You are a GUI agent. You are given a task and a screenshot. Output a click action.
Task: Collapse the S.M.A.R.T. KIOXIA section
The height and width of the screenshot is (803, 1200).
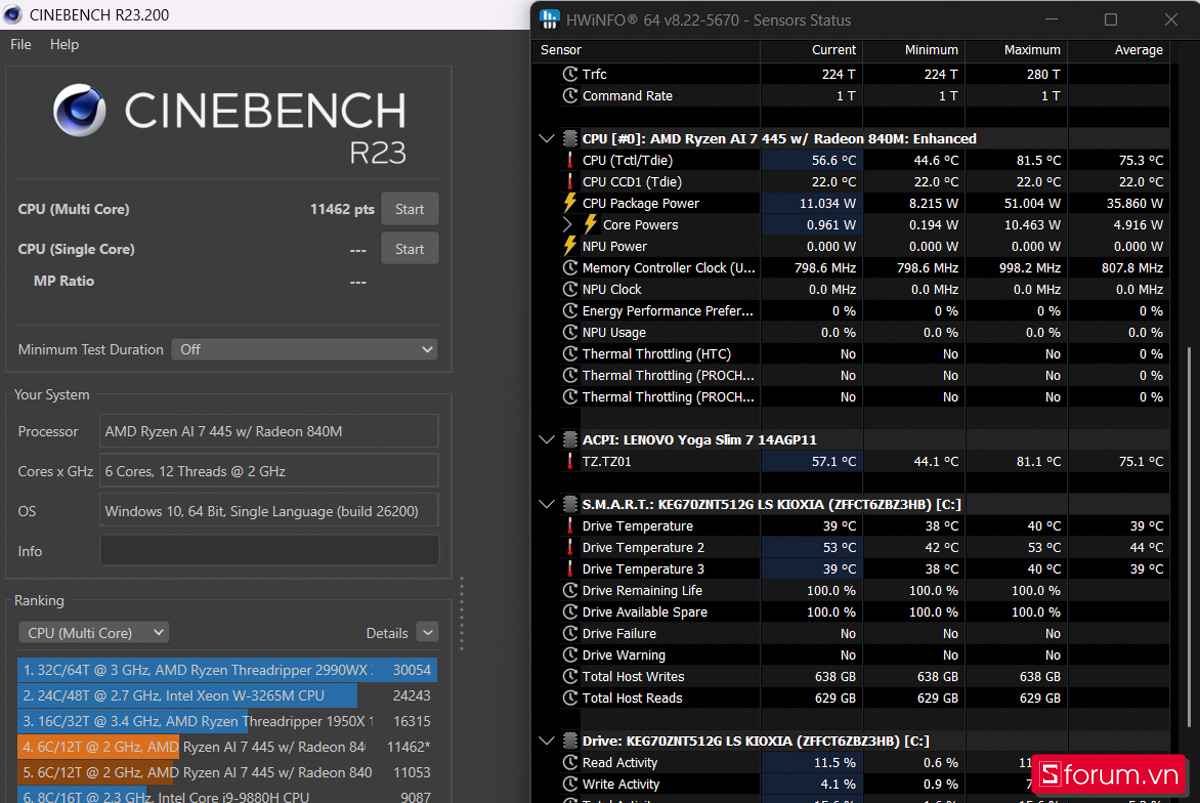point(546,504)
